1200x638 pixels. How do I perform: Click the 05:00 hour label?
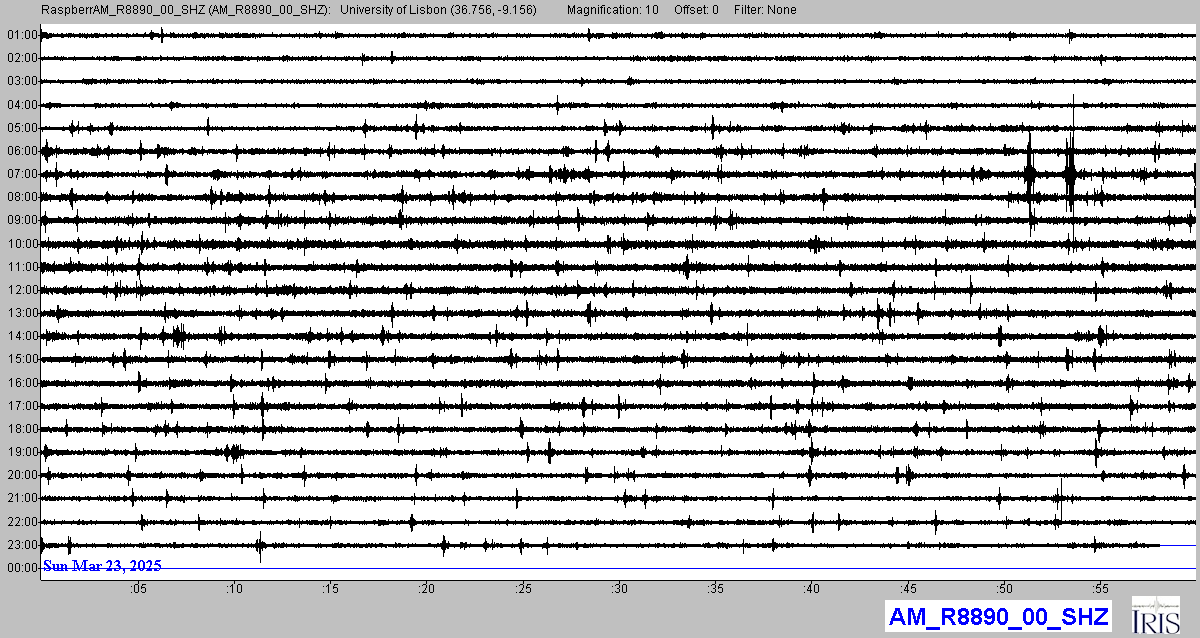click(22, 128)
